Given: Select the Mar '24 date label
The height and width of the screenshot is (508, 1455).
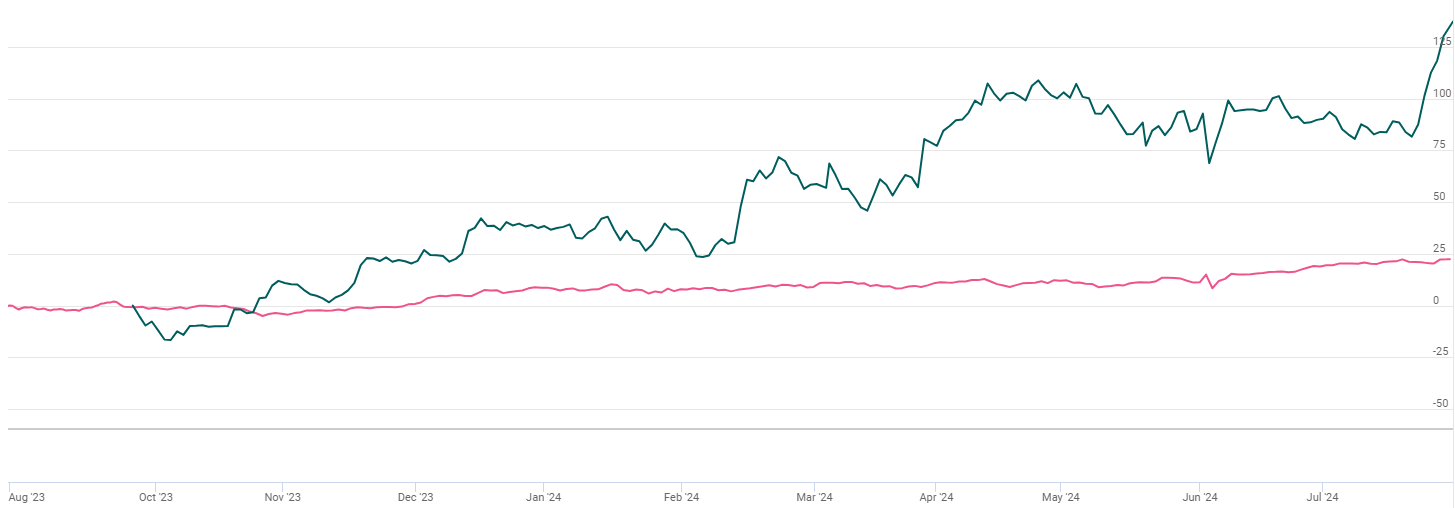Looking at the screenshot, I should pyautogui.click(x=814, y=497).
